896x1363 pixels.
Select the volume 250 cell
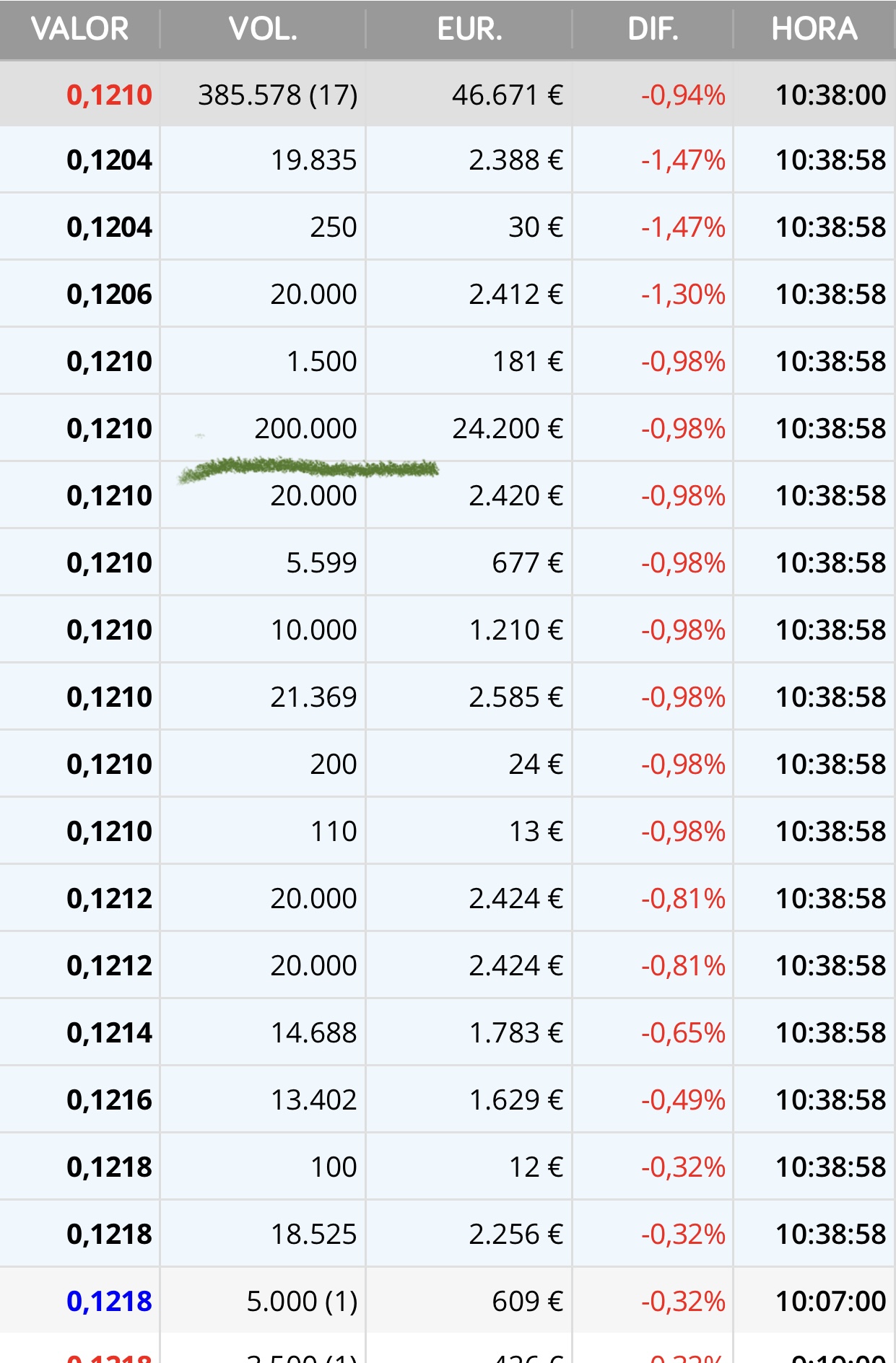point(334,227)
